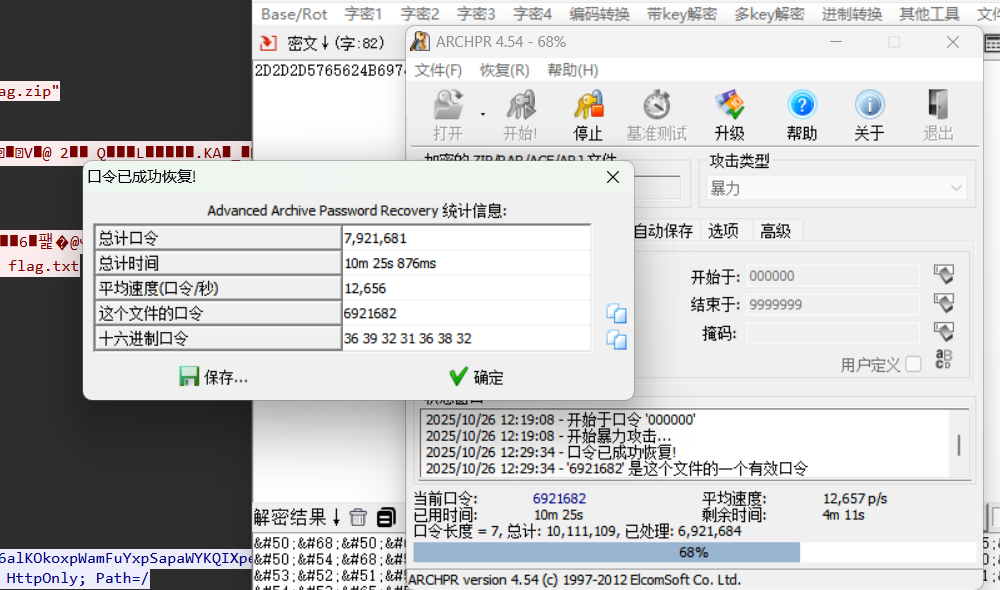Open the dropdown arrow beside 打开
1000x590 pixels.
(x=483, y=114)
